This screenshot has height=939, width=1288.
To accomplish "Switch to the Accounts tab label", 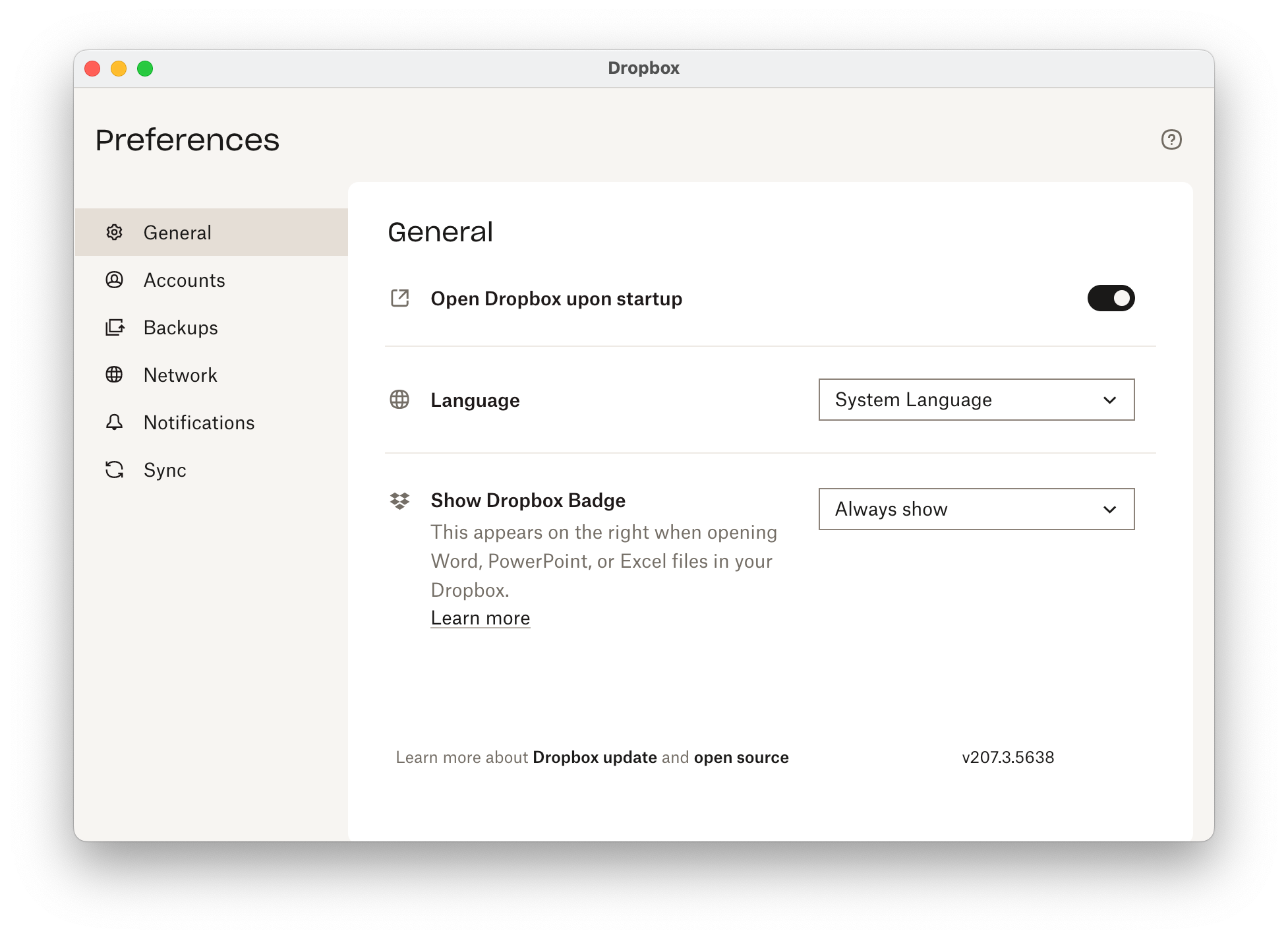I will 185,280.
